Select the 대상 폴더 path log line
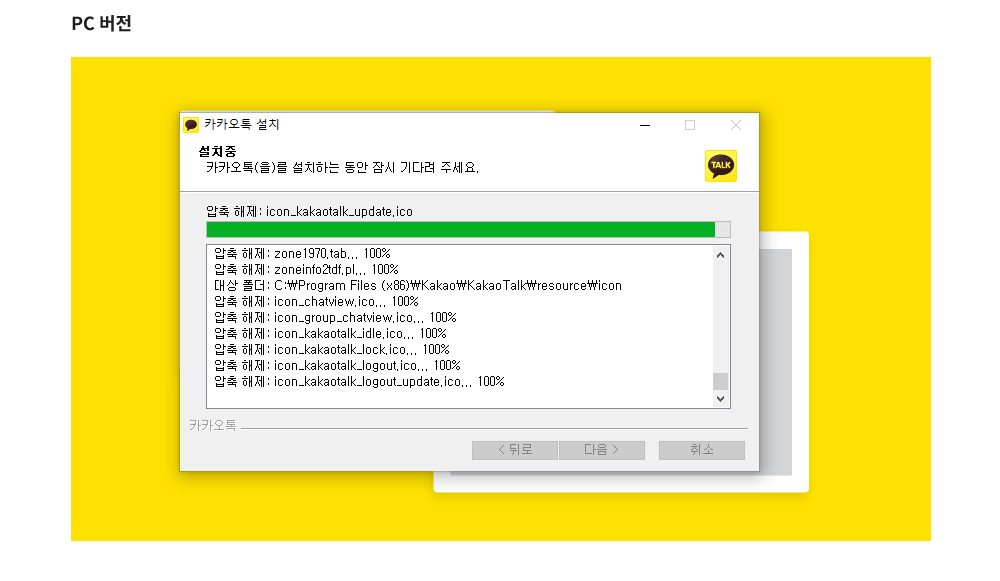 [418, 286]
